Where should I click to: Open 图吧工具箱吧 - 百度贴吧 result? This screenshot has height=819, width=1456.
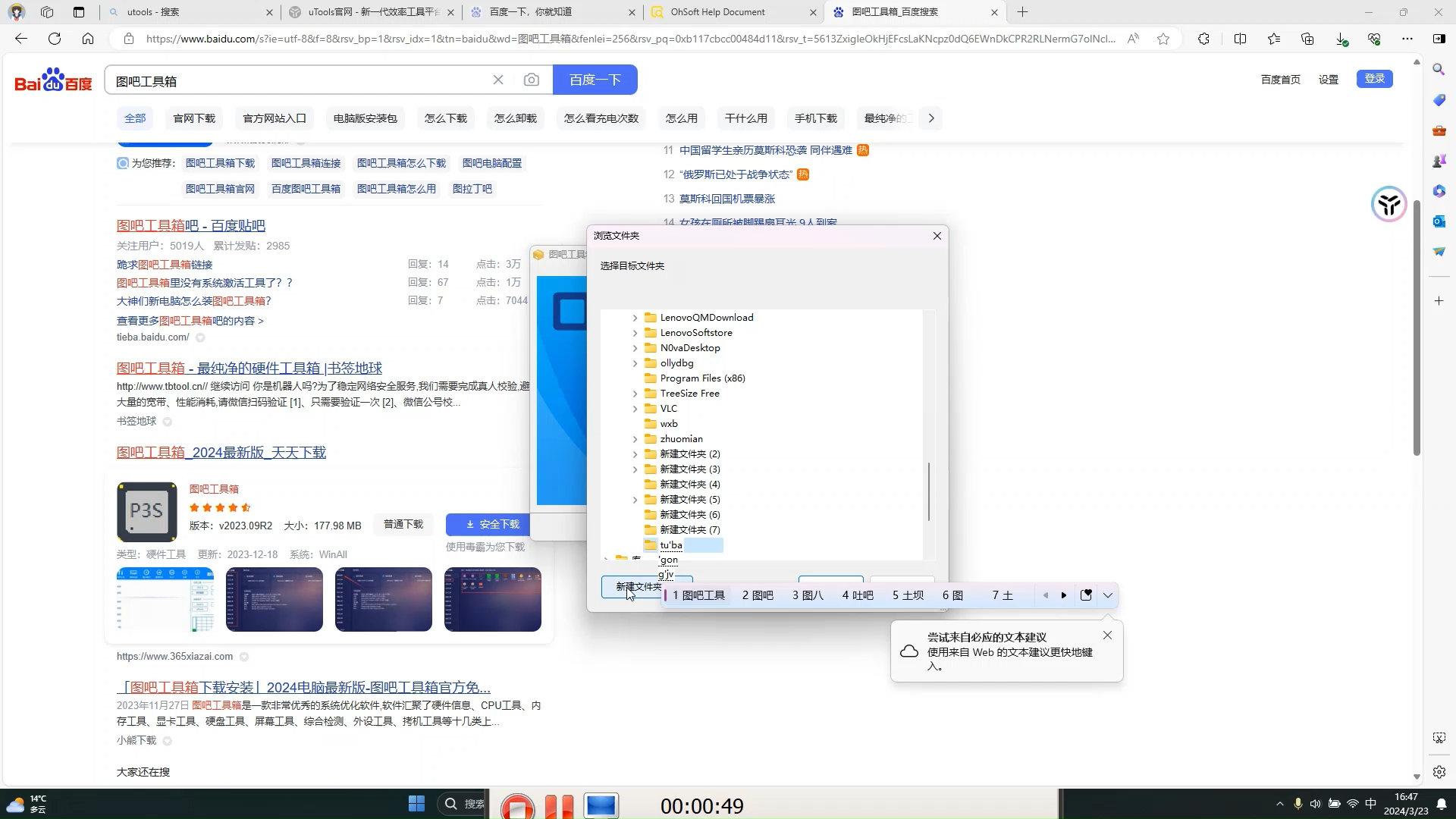pyautogui.click(x=191, y=225)
